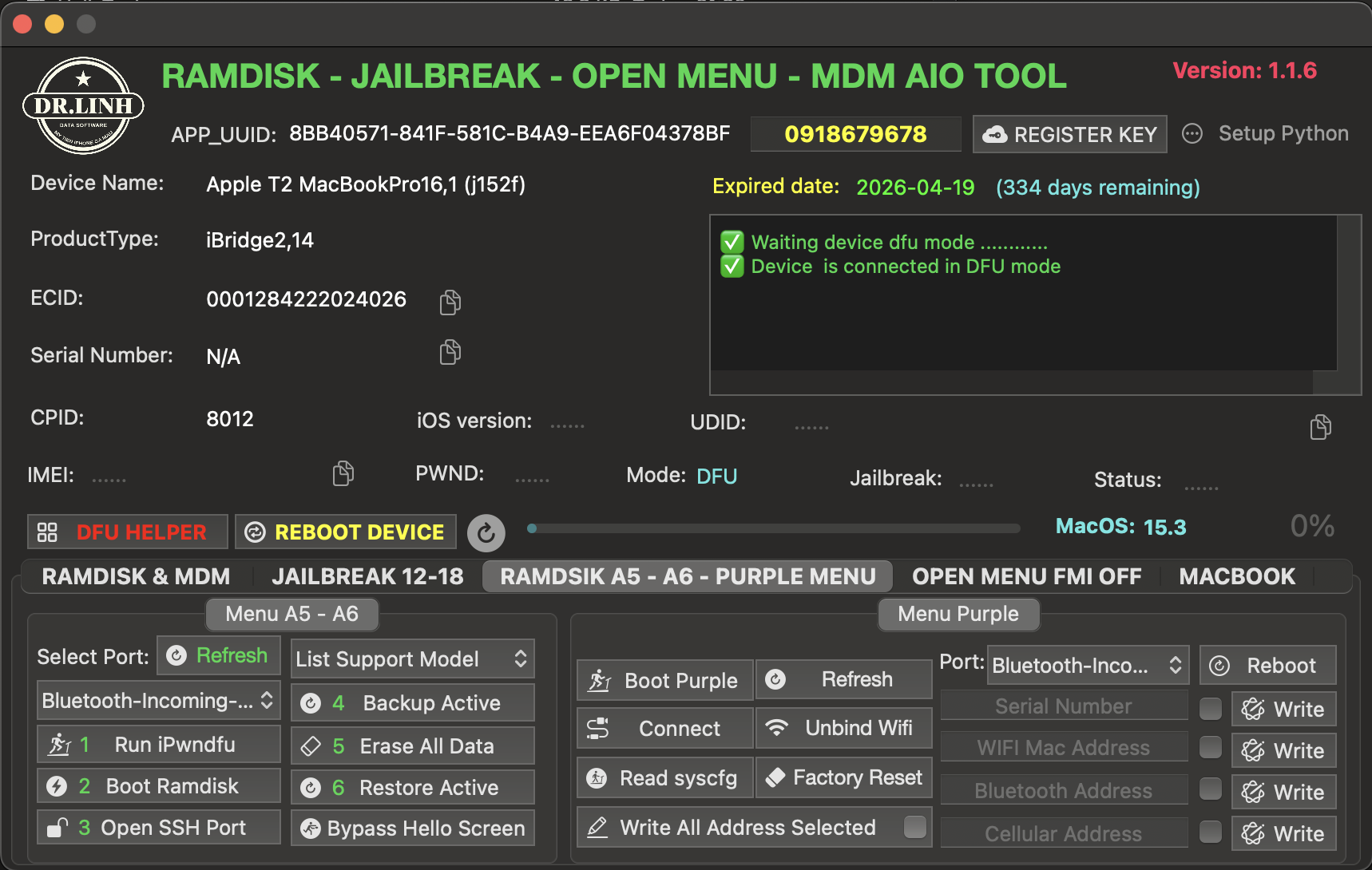Click the Connect button
This screenshot has height=870, width=1372.
(x=665, y=728)
